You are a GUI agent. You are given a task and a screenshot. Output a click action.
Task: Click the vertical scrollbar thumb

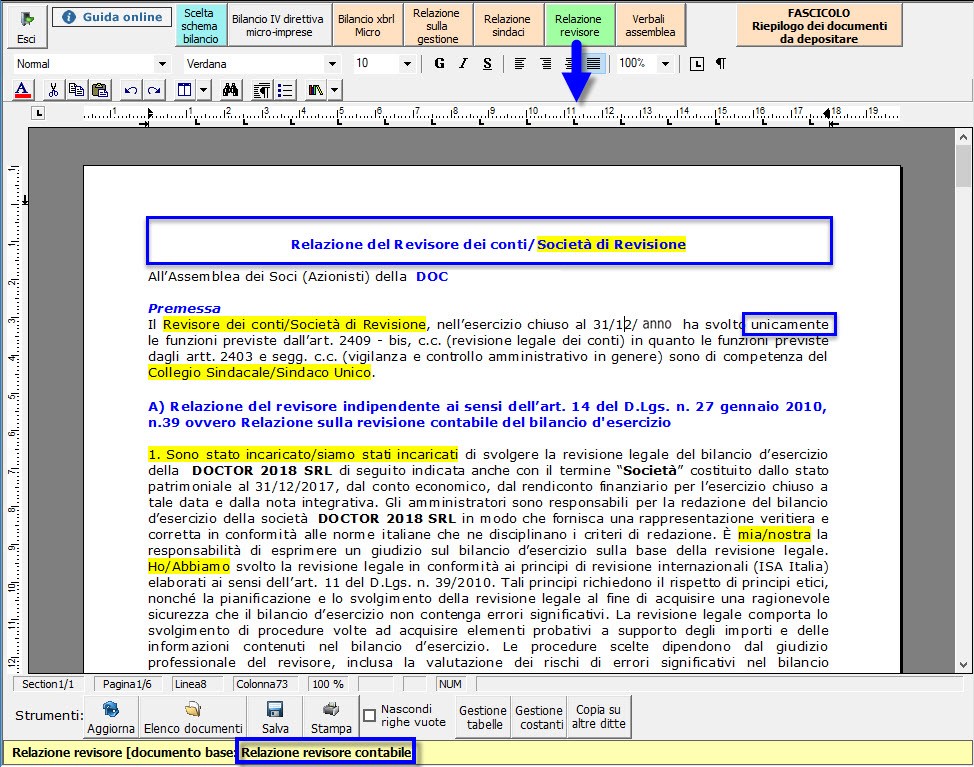tap(963, 166)
